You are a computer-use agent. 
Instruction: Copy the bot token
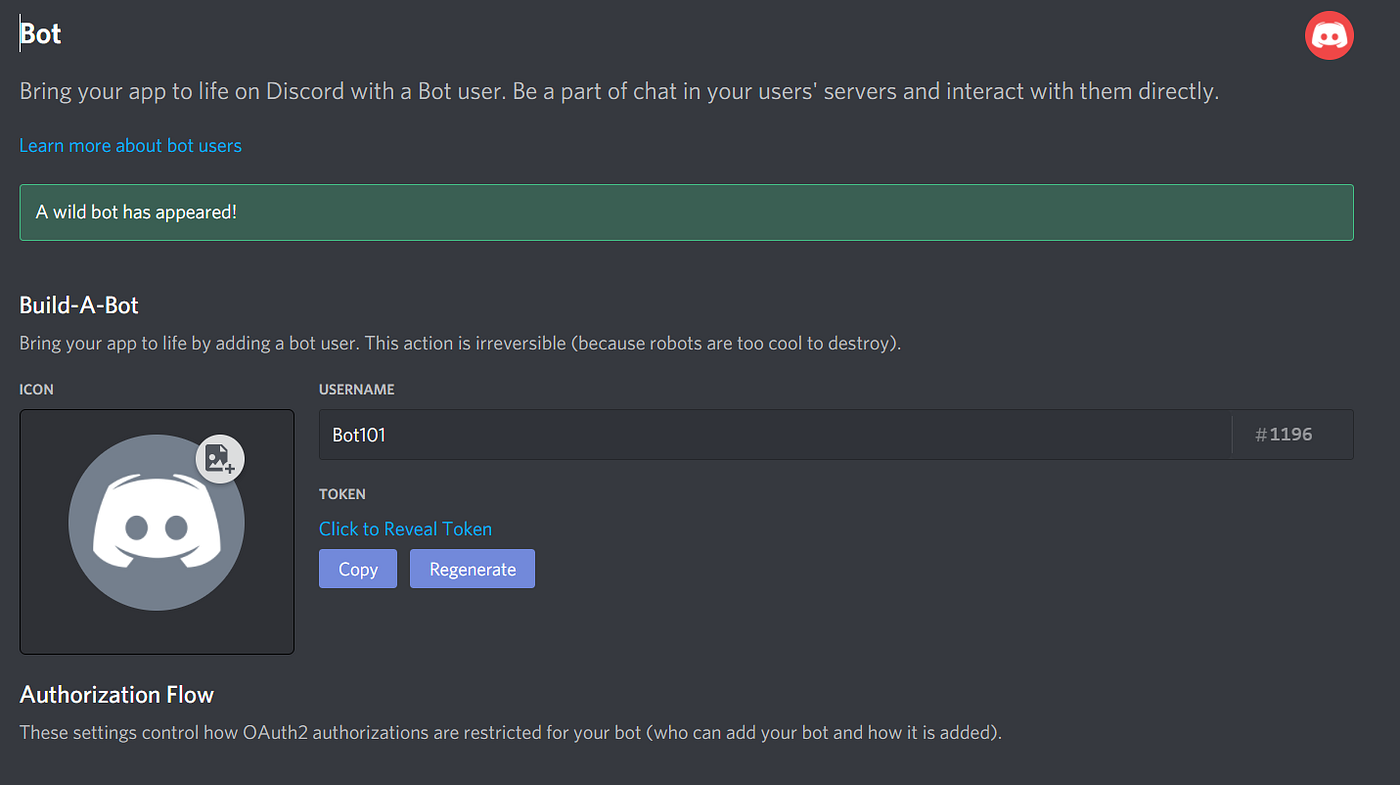click(x=357, y=568)
